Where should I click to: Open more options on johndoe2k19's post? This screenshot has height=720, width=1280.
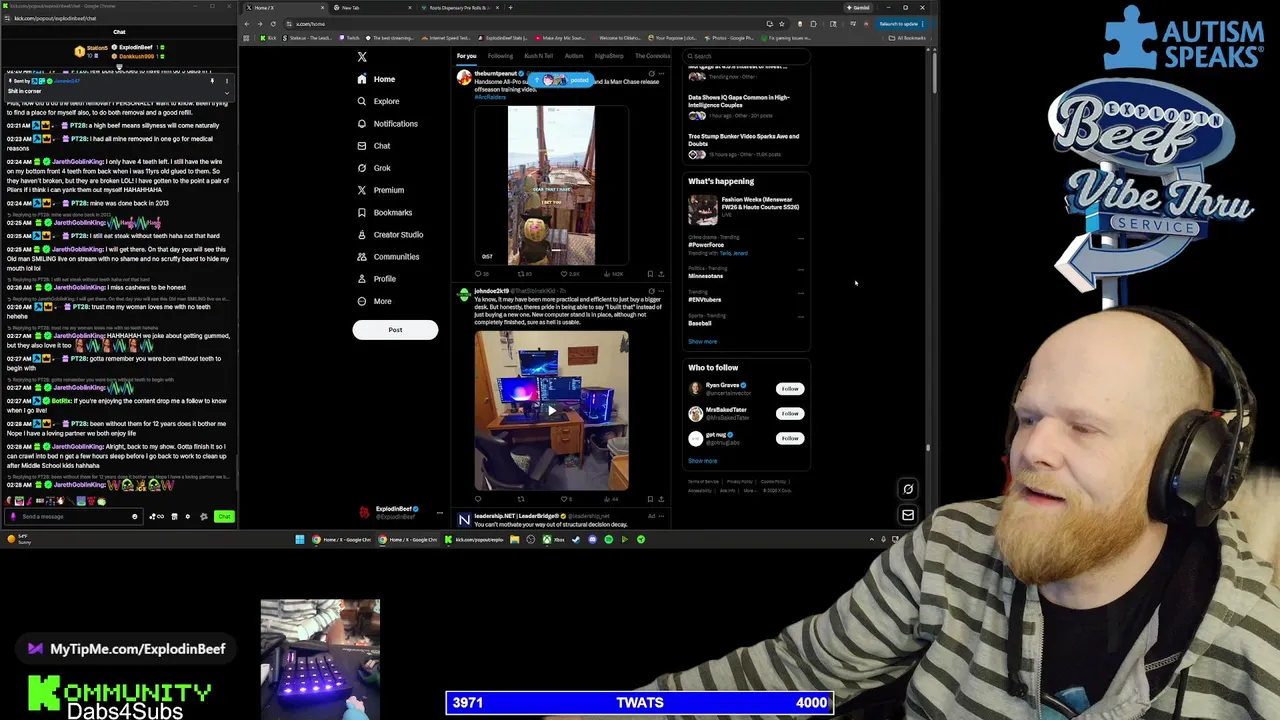click(x=661, y=291)
